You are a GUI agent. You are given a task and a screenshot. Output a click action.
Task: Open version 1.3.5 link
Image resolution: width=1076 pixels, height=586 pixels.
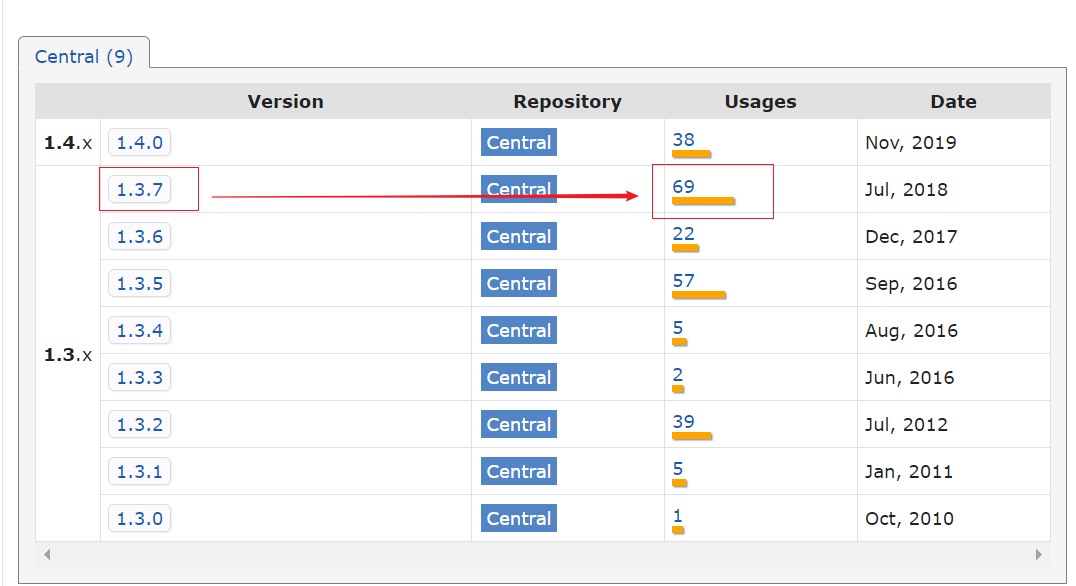(x=139, y=283)
